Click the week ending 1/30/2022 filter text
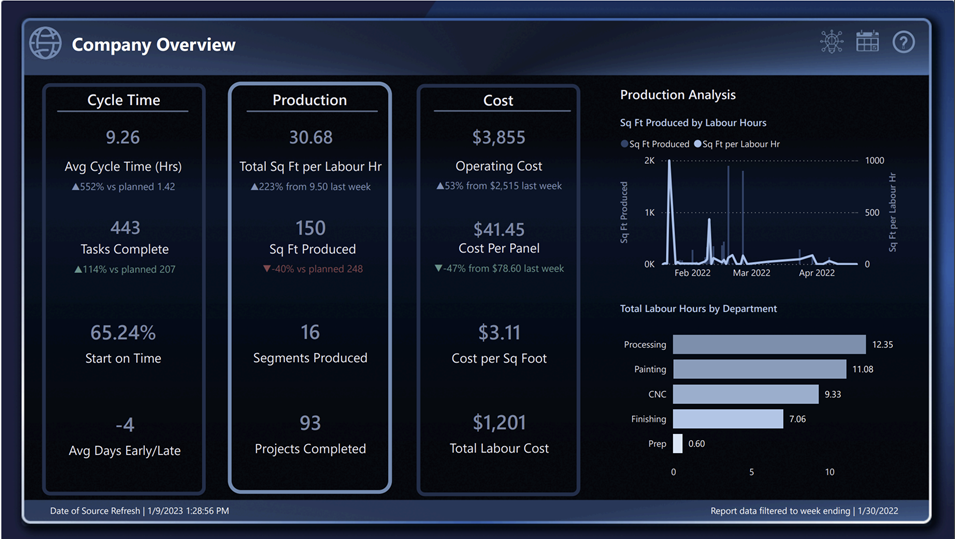The height and width of the screenshot is (539, 955). (x=804, y=511)
